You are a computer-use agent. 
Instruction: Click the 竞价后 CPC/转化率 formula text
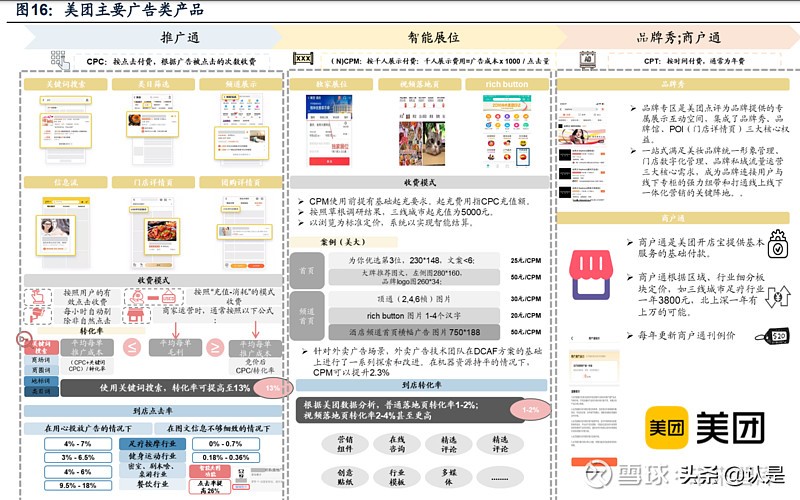[x=255, y=366]
